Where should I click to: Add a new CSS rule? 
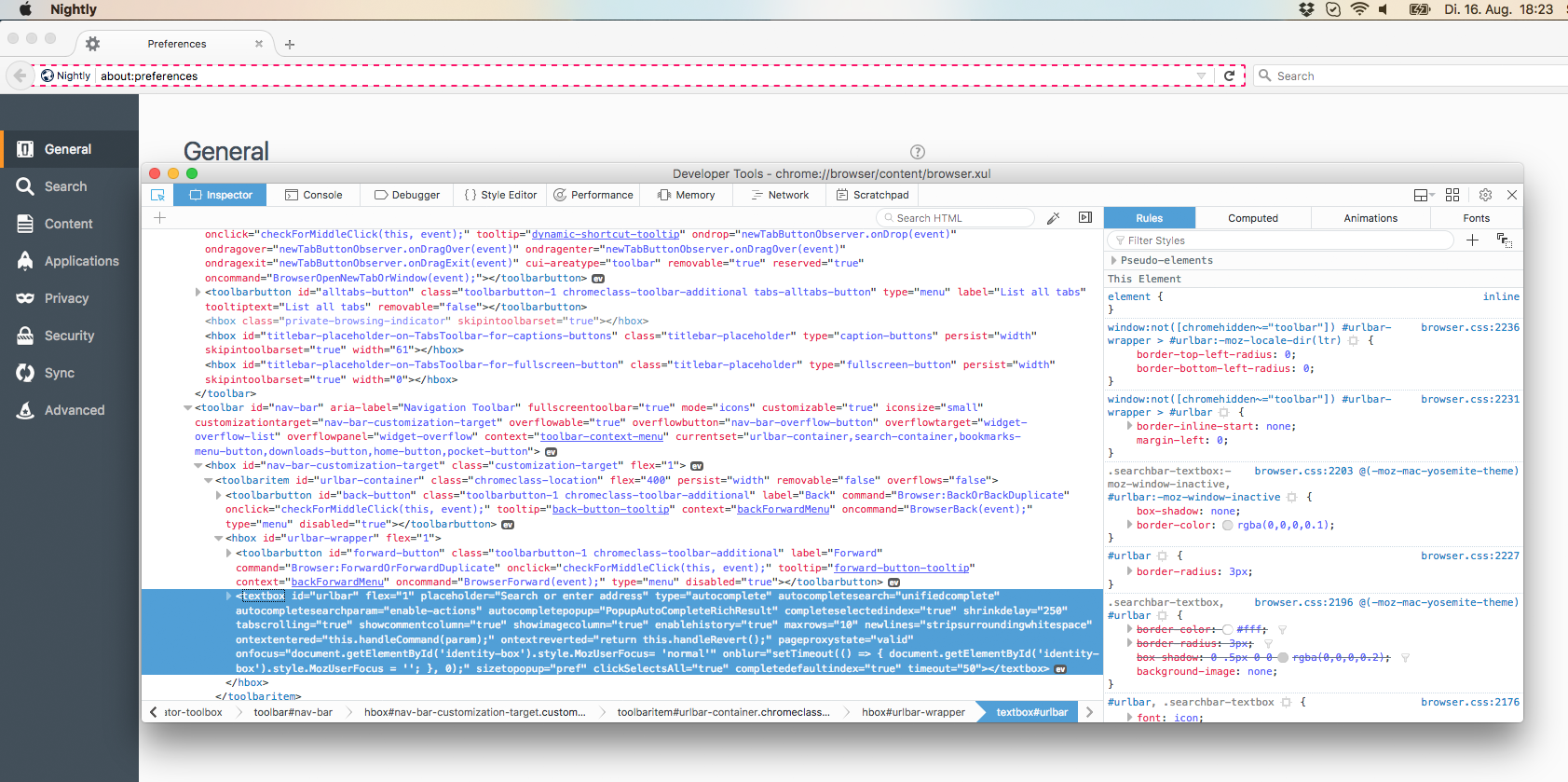point(1472,240)
